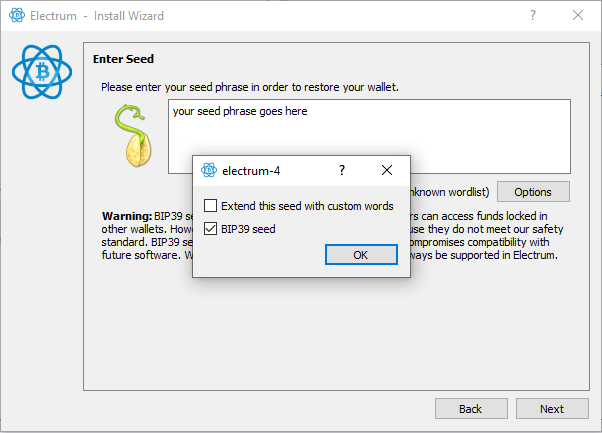Click the electrum-4 dialog title text

tap(251, 170)
